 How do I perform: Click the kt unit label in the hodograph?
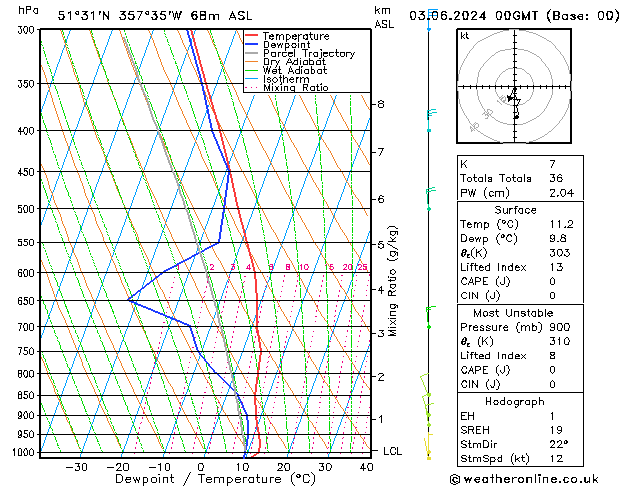click(x=465, y=36)
